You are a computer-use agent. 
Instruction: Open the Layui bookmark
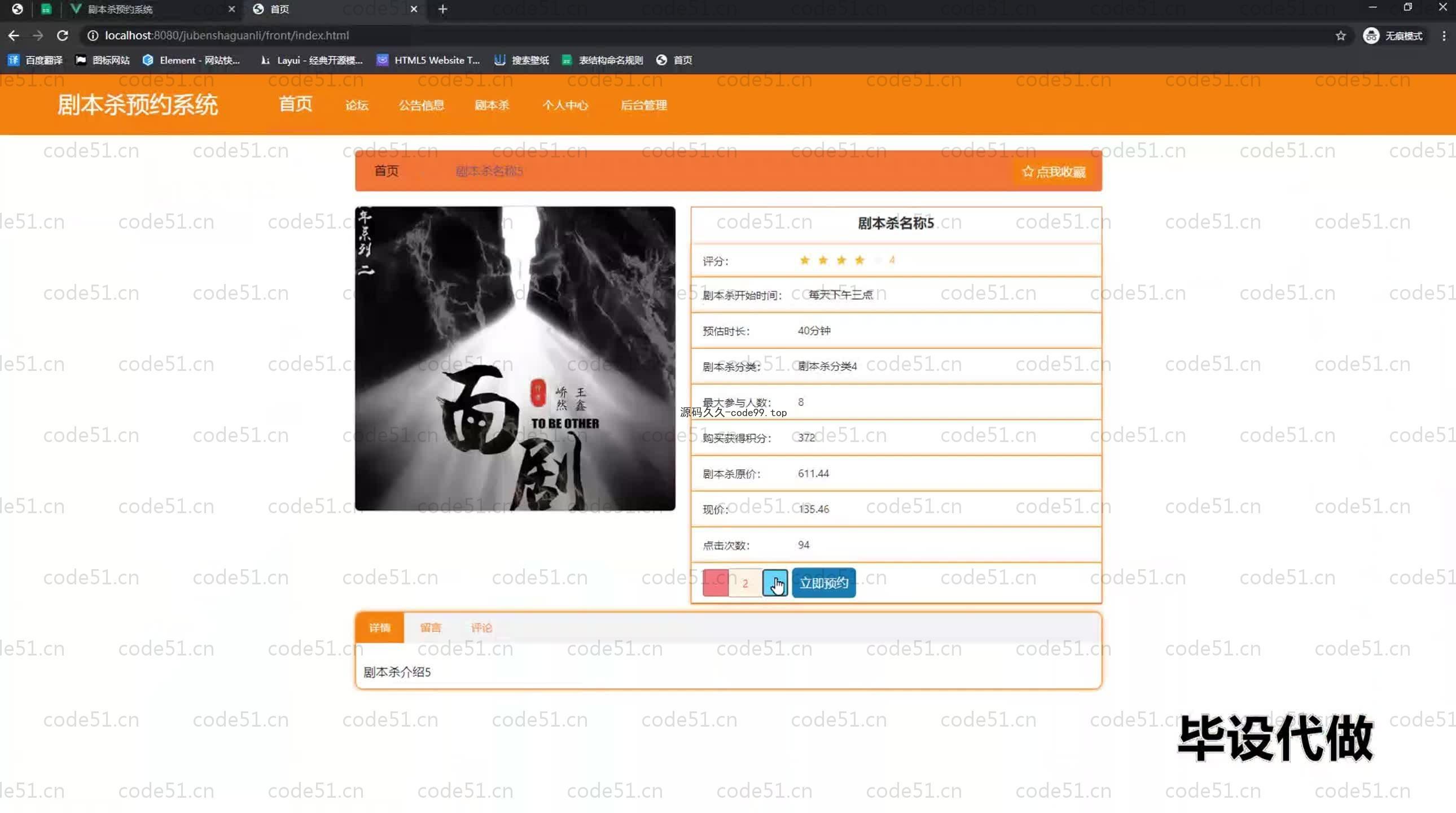312,60
